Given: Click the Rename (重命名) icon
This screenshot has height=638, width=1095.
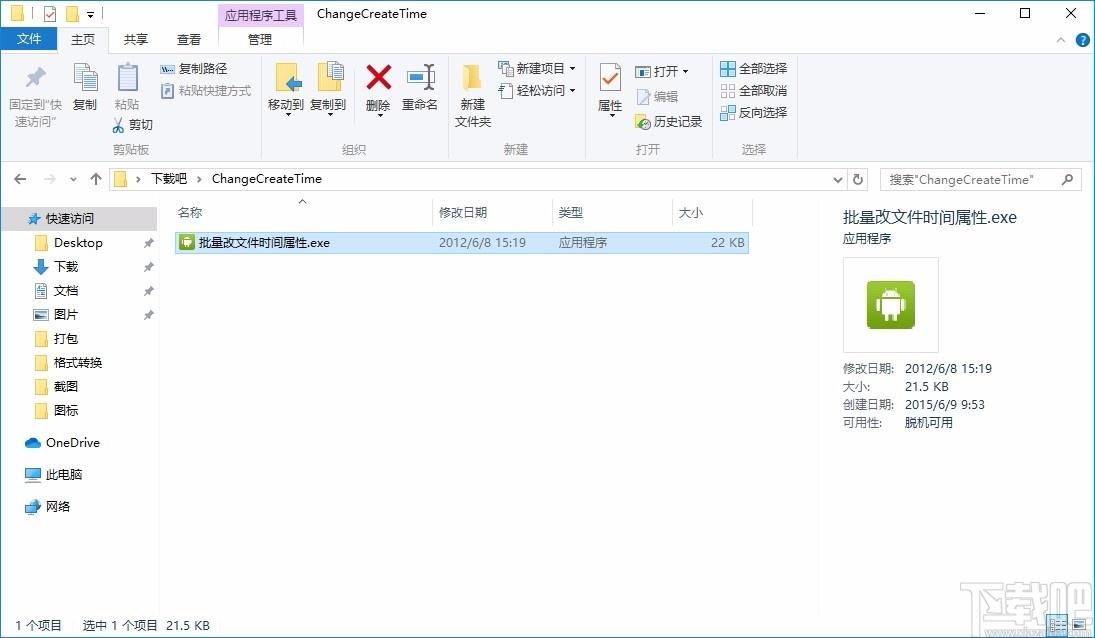Looking at the screenshot, I should [420, 77].
